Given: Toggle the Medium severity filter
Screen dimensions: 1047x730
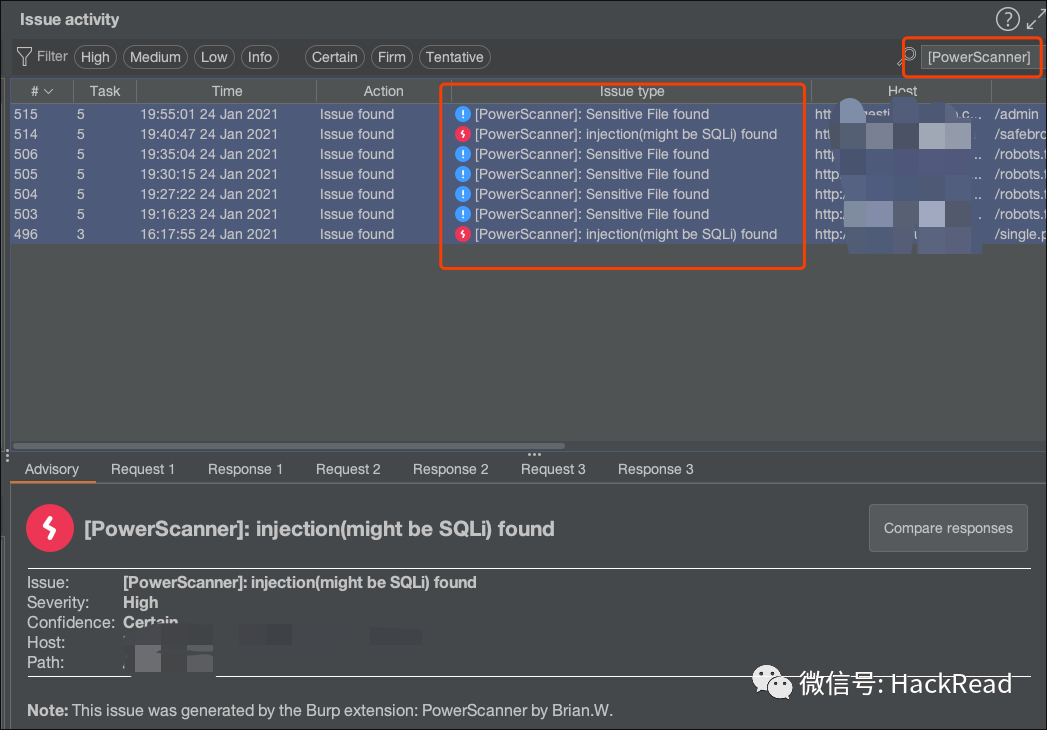Looking at the screenshot, I should pyautogui.click(x=155, y=57).
